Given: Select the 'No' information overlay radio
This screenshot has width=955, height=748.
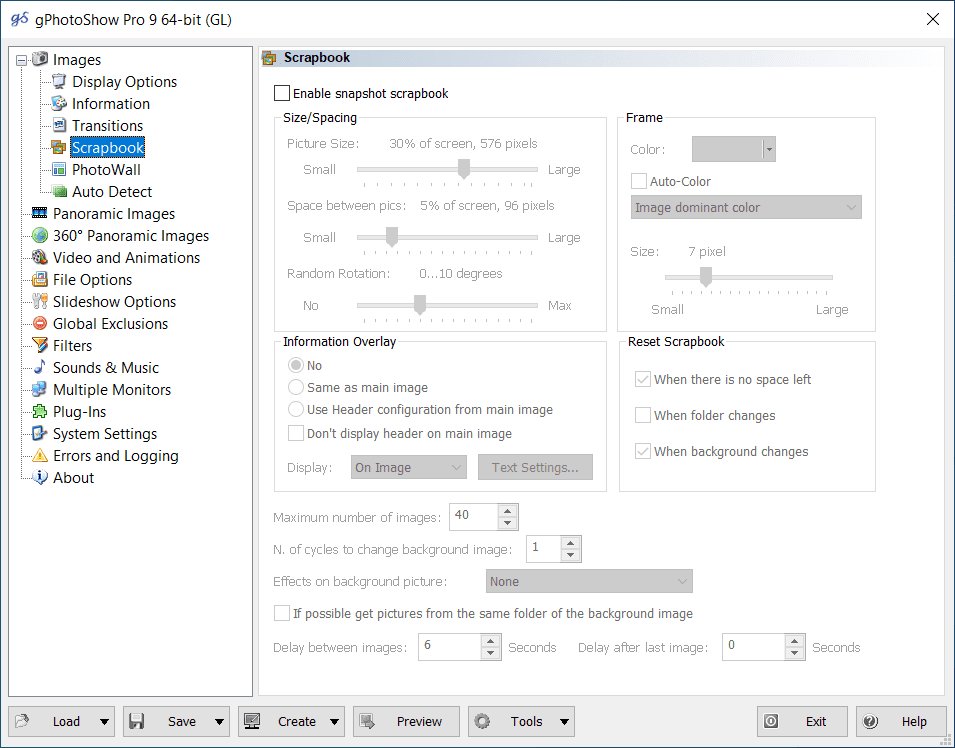Looking at the screenshot, I should [x=295, y=365].
